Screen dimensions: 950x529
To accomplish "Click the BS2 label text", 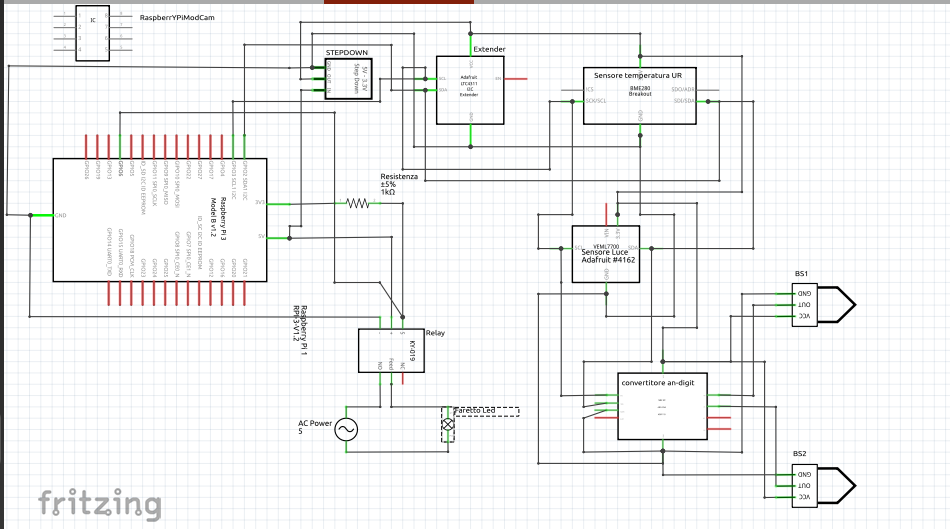I will [x=800, y=454].
